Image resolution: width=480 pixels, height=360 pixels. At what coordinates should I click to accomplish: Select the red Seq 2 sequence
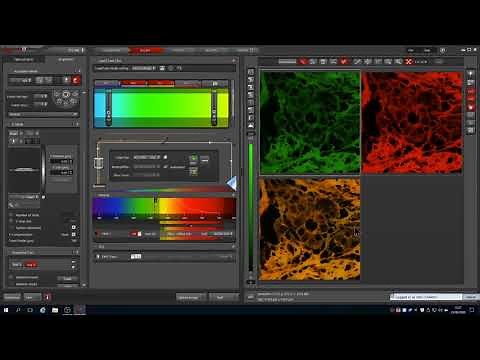click(31, 265)
